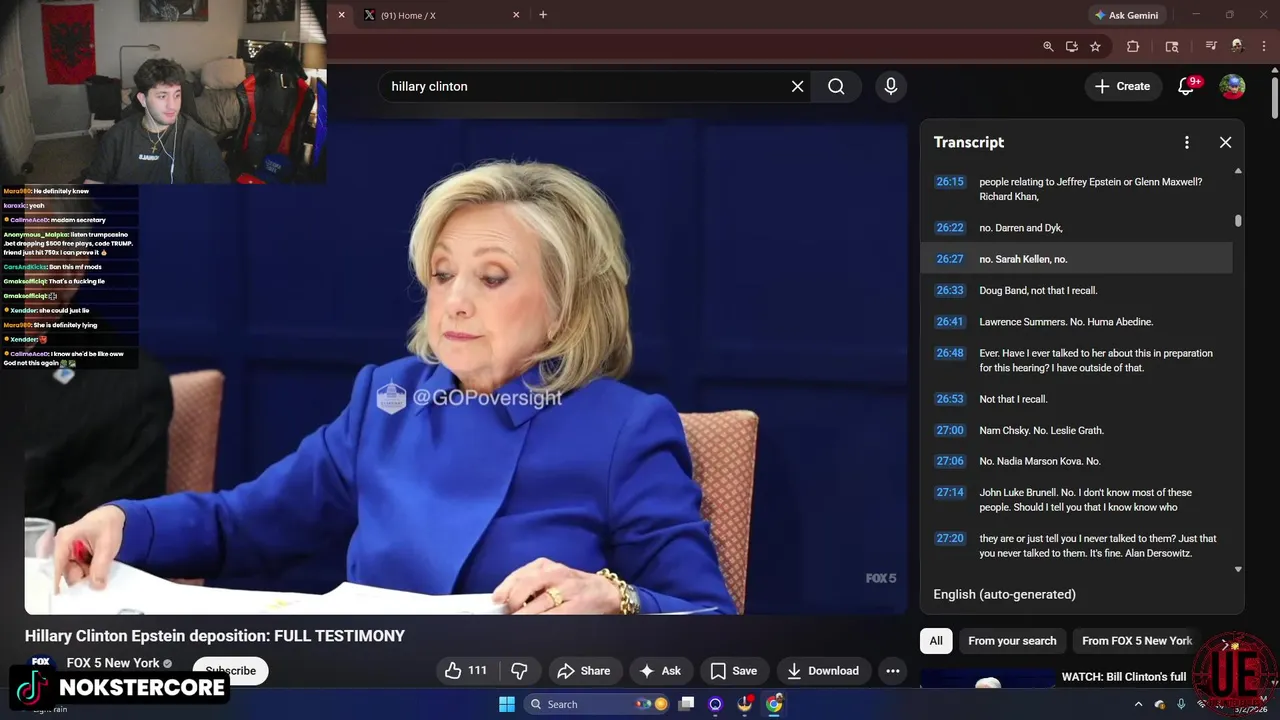Show hidden system tray icons chevron
This screenshot has width=1280, height=720.
tap(1138, 704)
